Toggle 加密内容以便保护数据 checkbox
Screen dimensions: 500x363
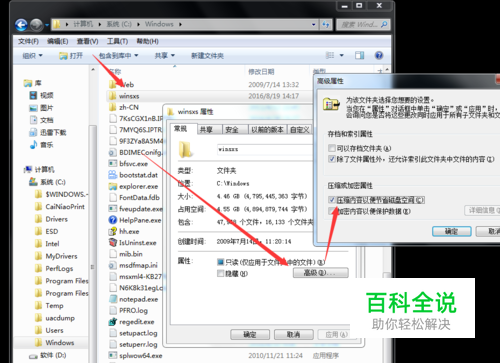(x=332, y=211)
